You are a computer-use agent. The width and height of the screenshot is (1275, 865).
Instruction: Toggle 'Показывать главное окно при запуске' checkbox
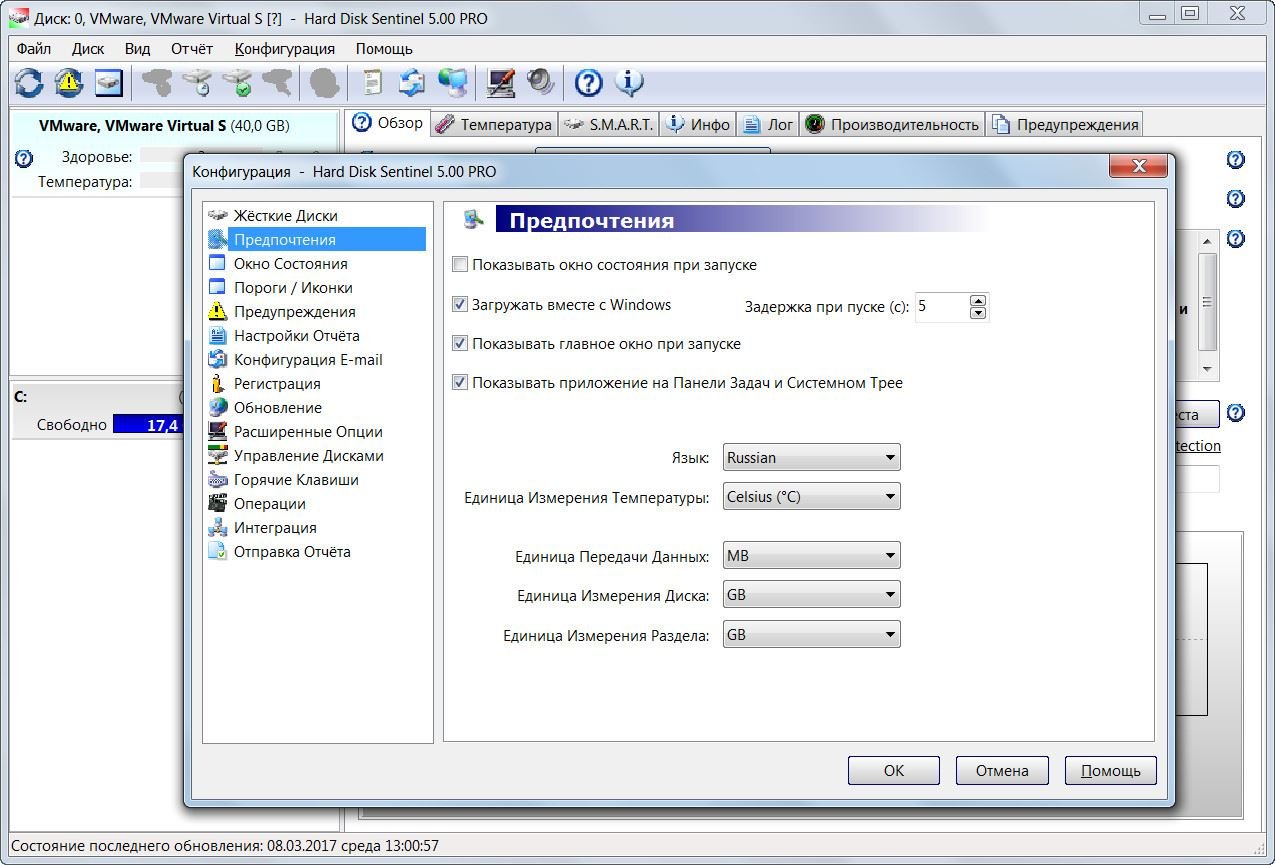point(460,344)
